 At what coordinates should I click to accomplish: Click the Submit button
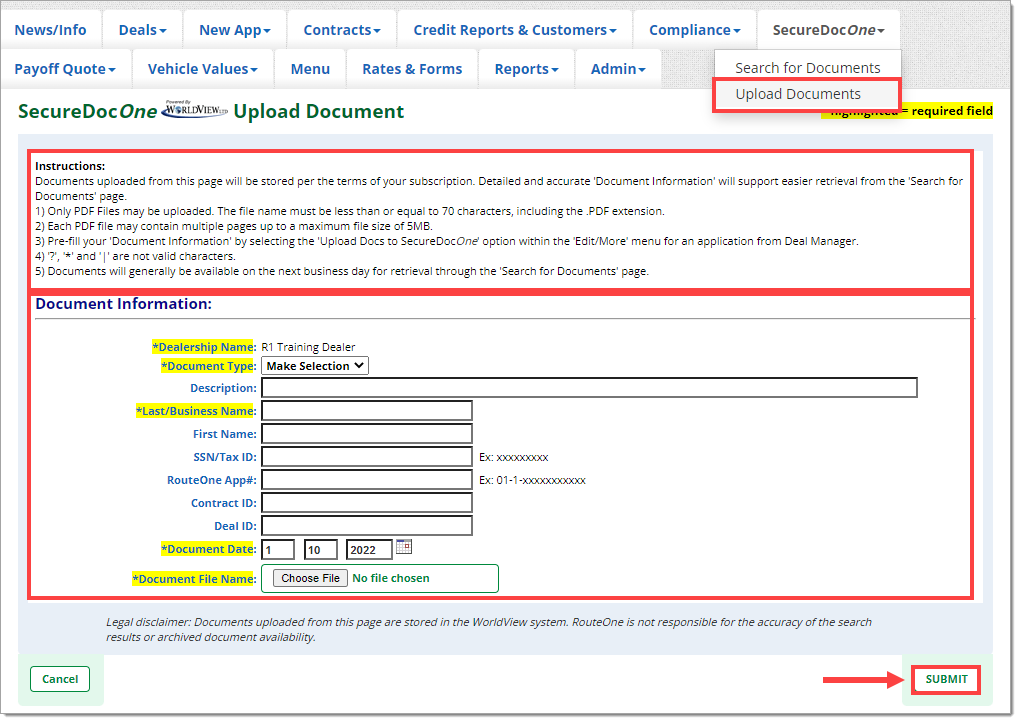(x=946, y=680)
